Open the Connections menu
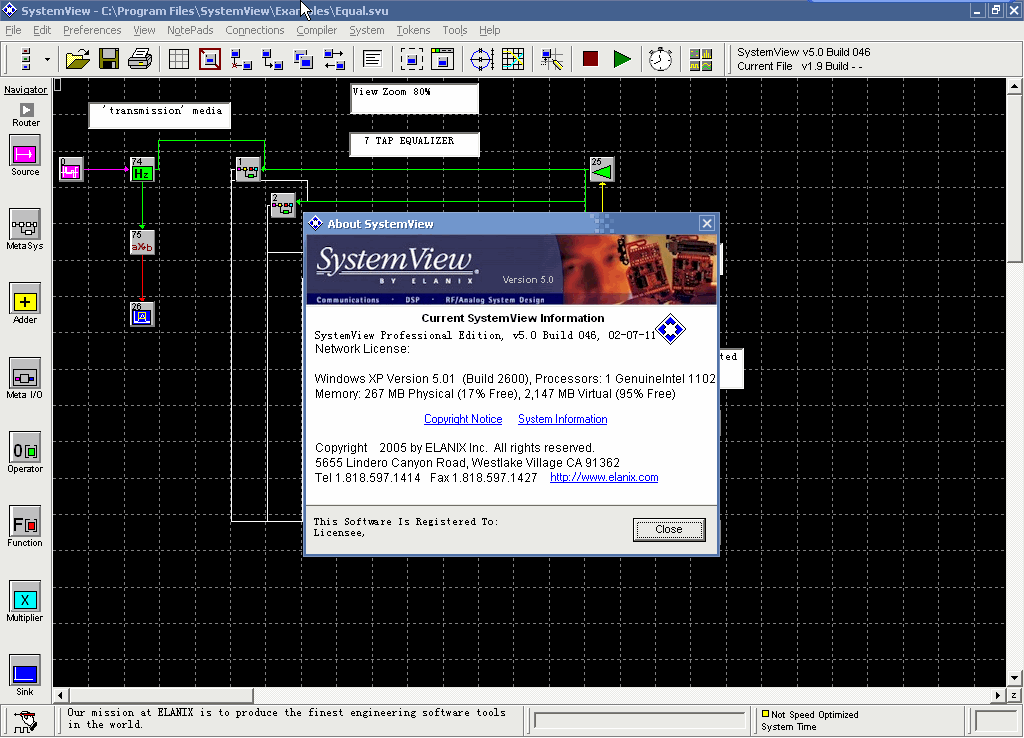The height and width of the screenshot is (738, 1024). coord(255,30)
